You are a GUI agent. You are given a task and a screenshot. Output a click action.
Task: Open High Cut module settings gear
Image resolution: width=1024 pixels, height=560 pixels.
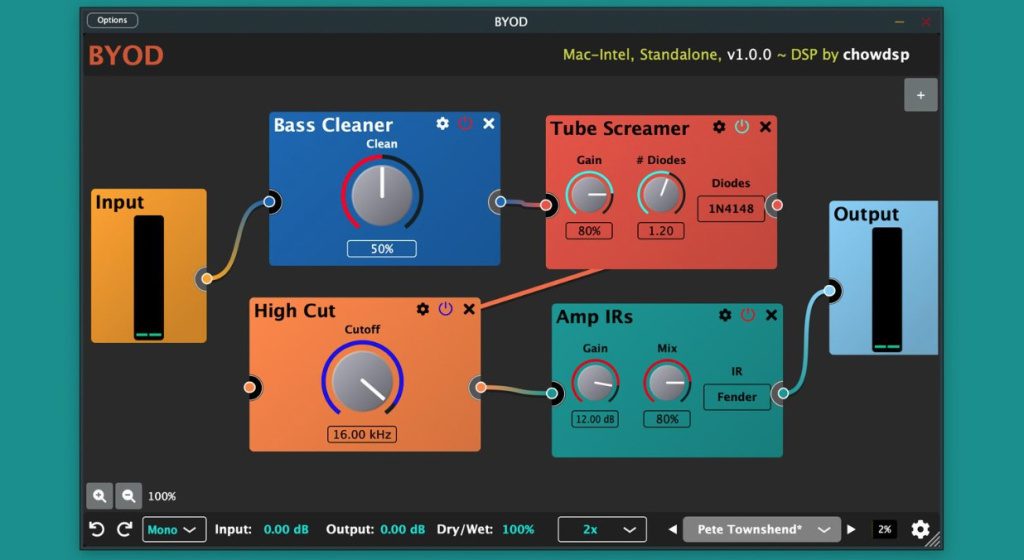point(423,310)
